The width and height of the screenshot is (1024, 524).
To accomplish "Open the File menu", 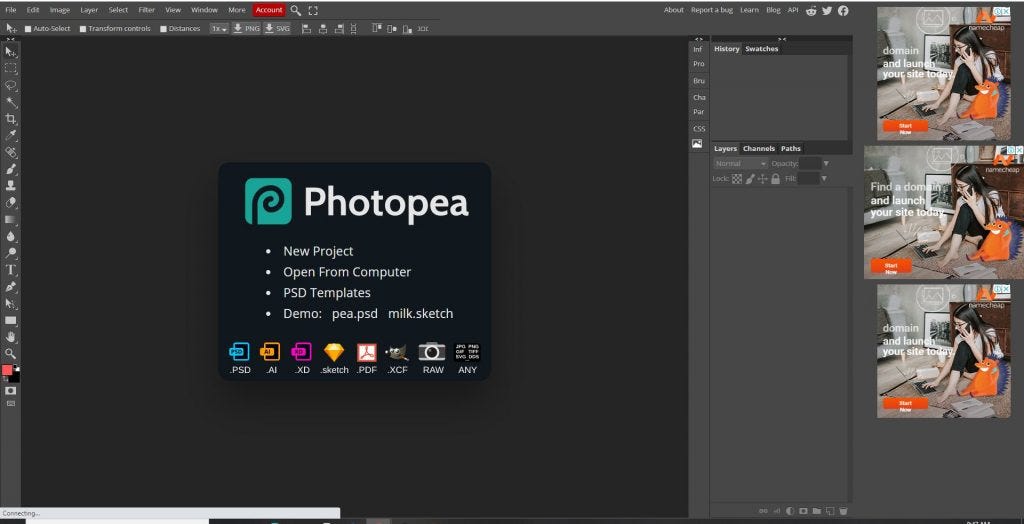I will point(11,10).
